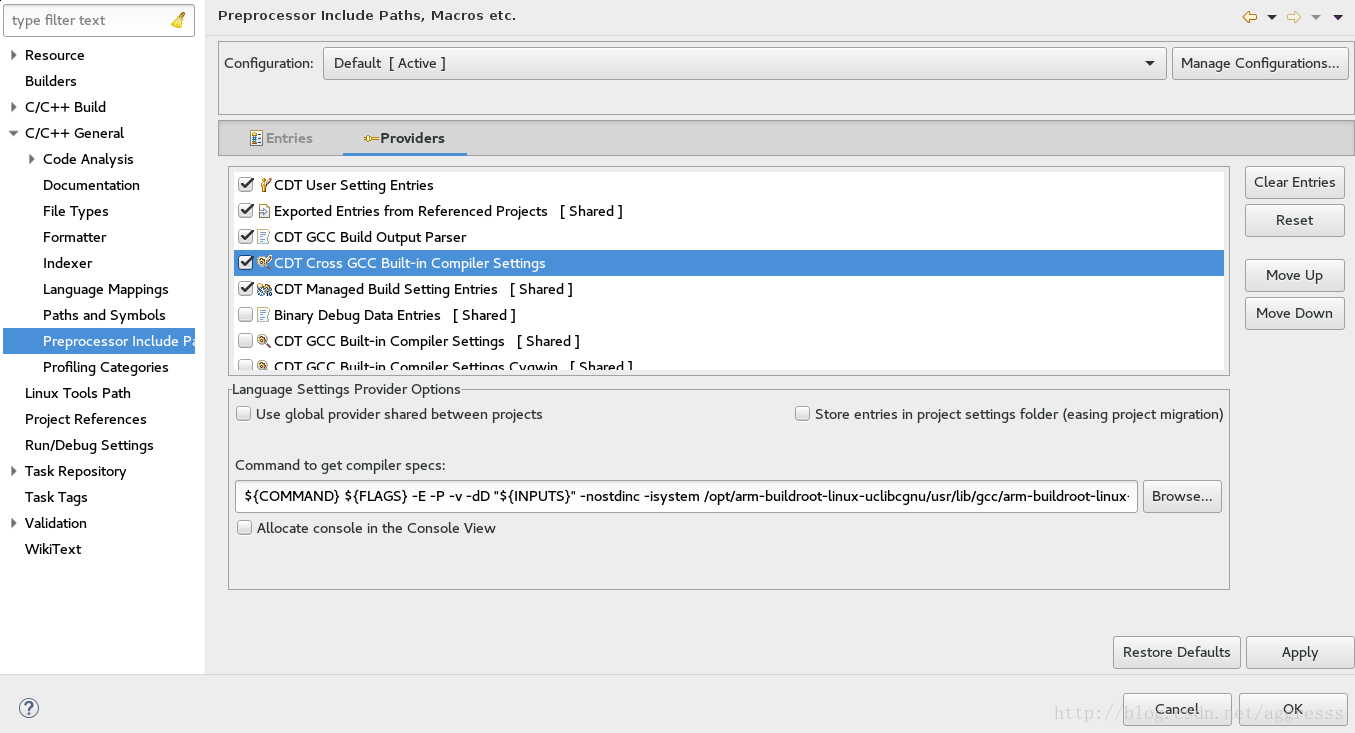Expand the Task Repository tree node
1355x733 pixels.
coord(13,471)
